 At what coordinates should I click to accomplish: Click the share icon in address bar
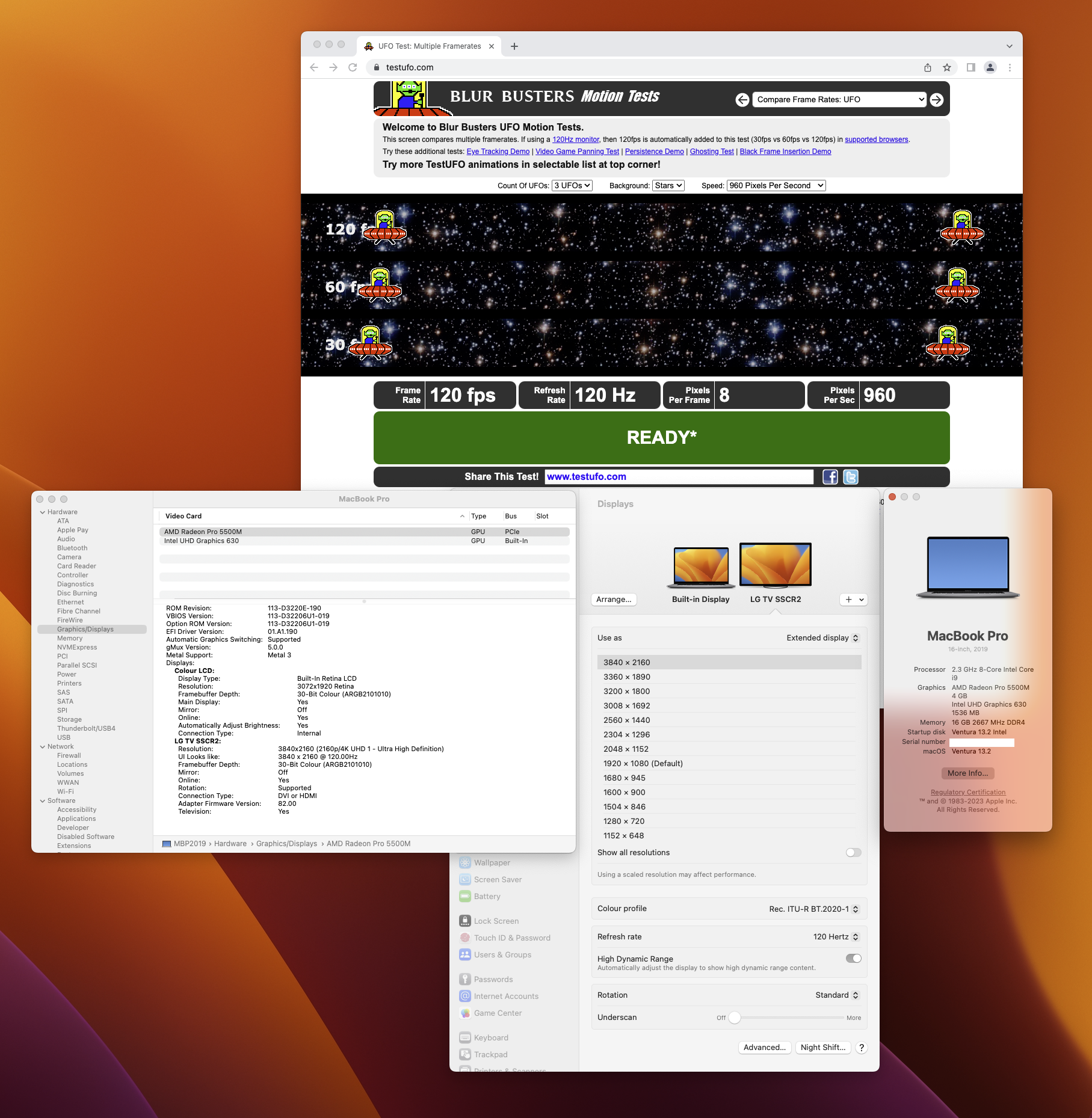click(x=928, y=67)
